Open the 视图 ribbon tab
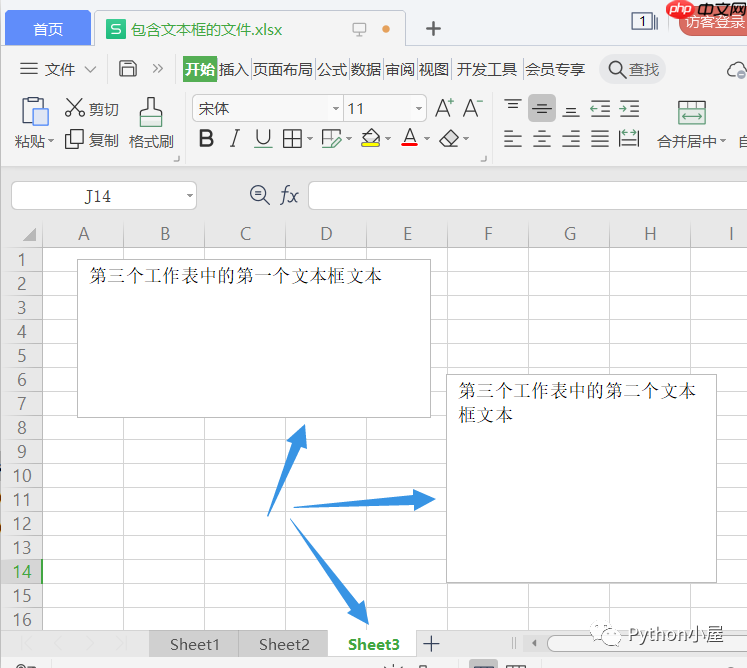The image size is (747, 668). 434,69
